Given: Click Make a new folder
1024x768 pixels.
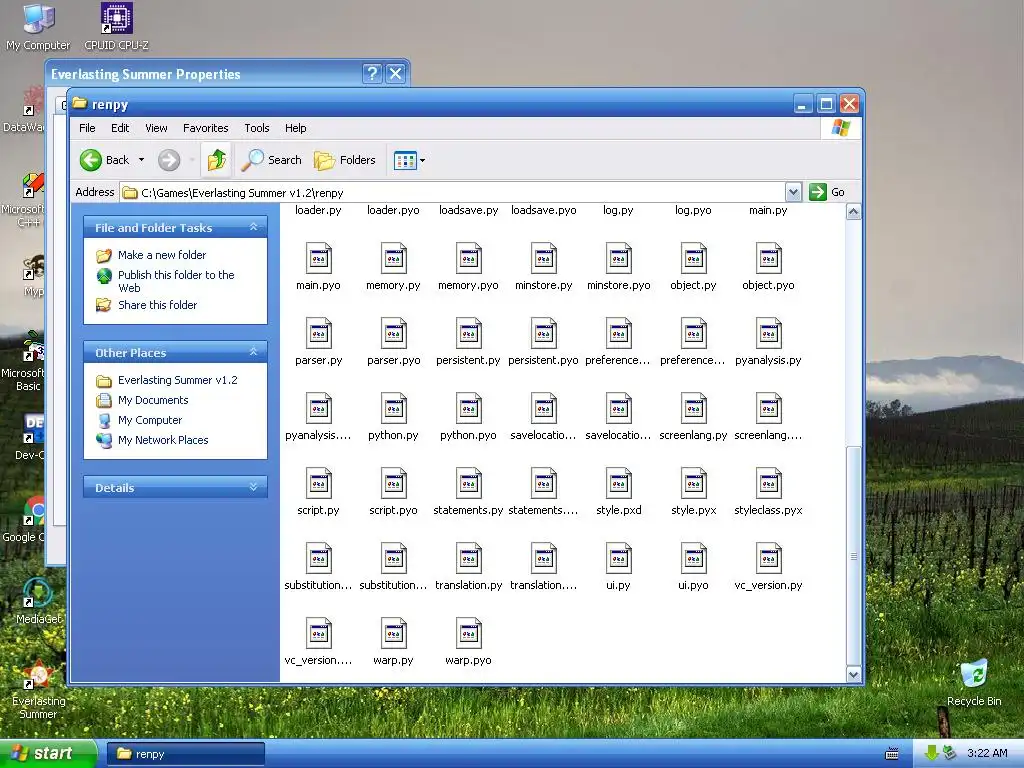Looking at the screenshot, I should coord(161,255).
